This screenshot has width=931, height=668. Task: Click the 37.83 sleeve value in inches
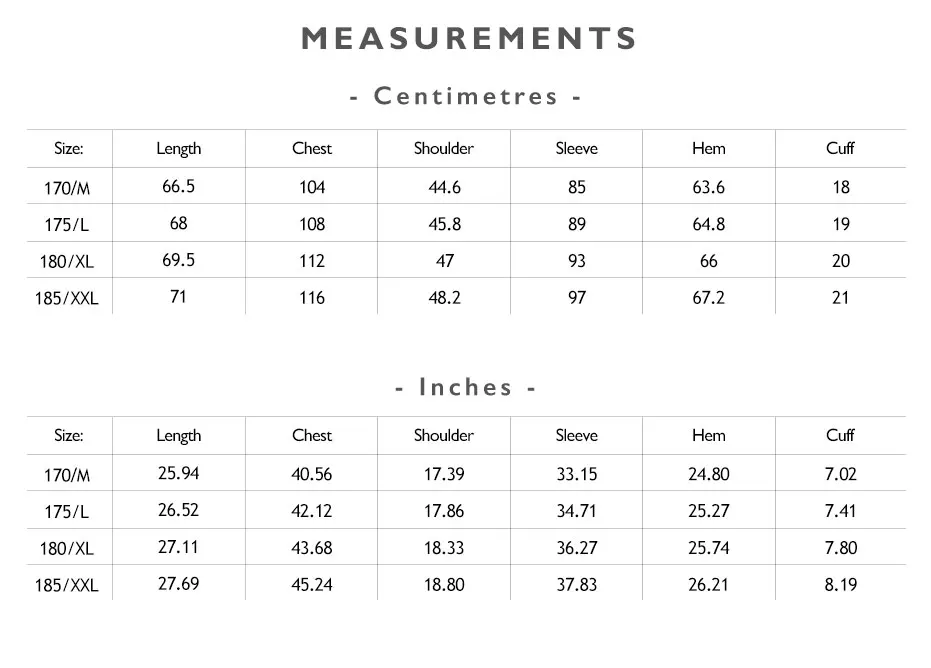click(x=577, y=584)
